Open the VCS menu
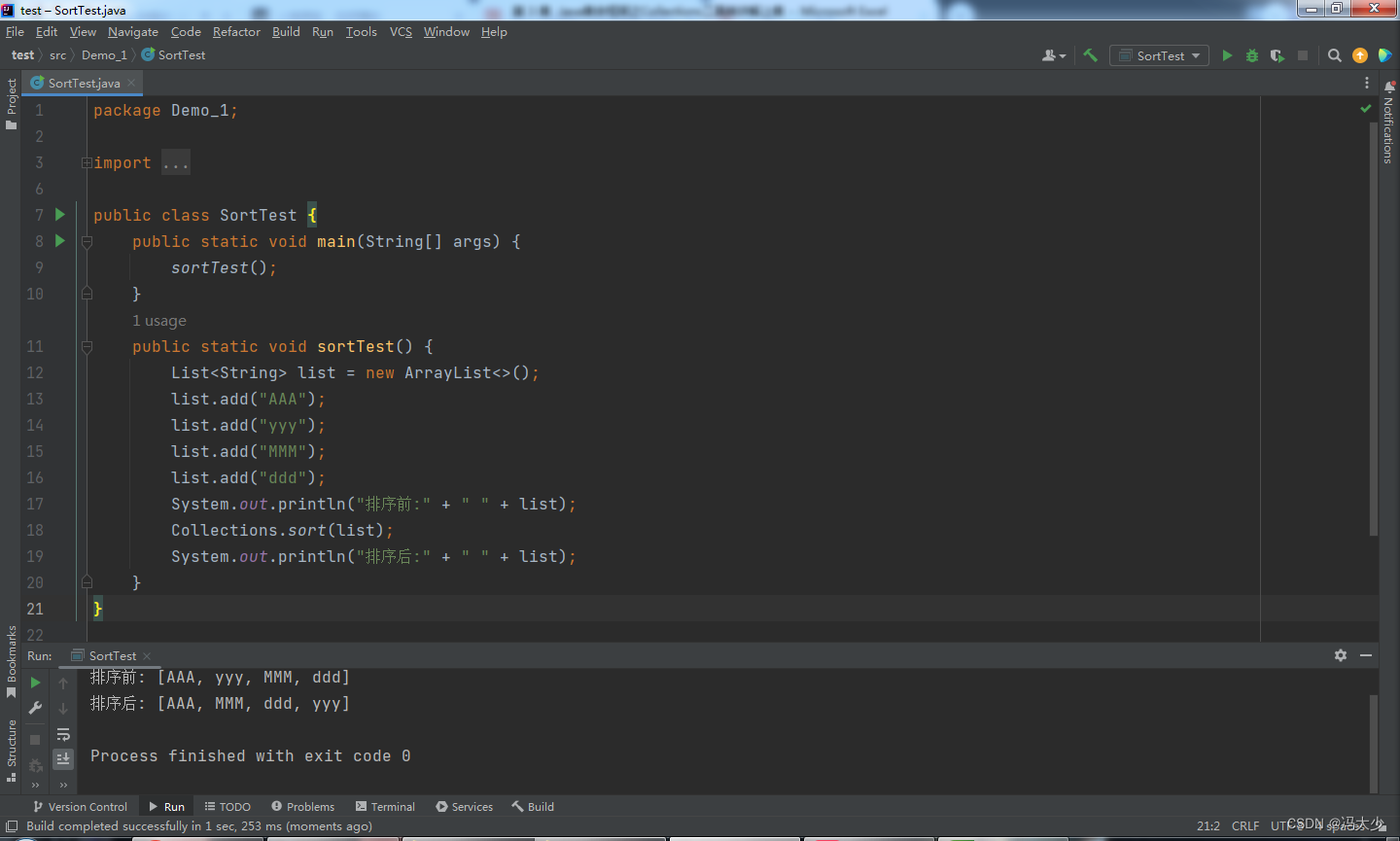1400x841 pixels. [401, 32]
